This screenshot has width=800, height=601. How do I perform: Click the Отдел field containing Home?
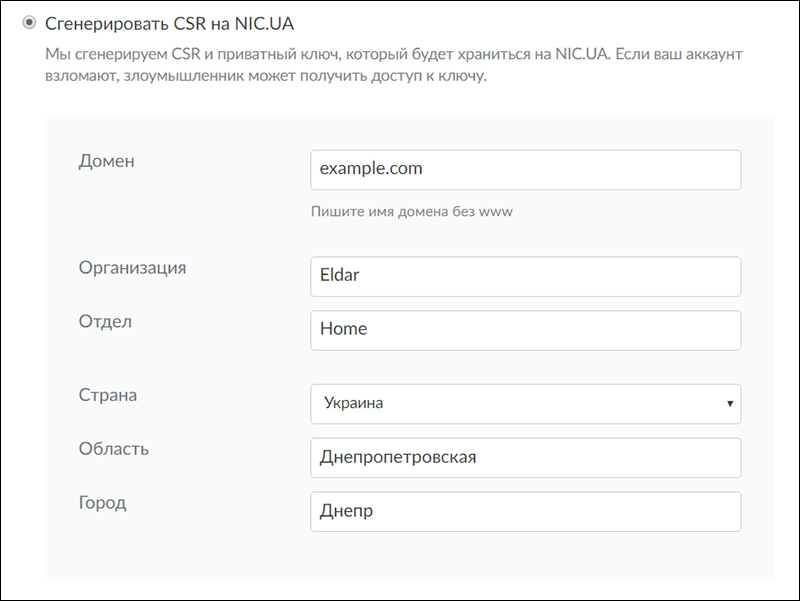(525, 330)
